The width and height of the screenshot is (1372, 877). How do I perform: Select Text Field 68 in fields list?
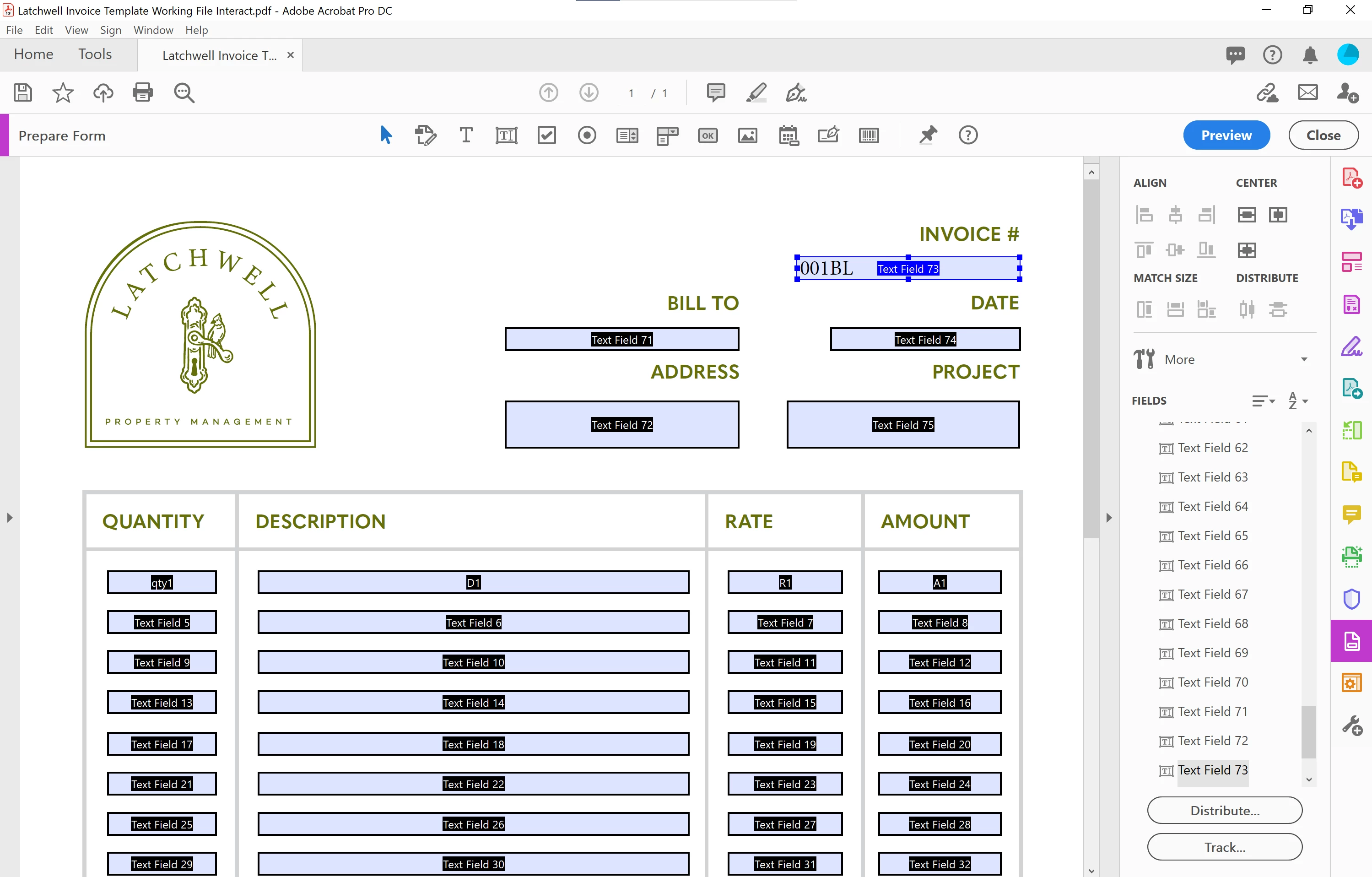[1212, 623]
